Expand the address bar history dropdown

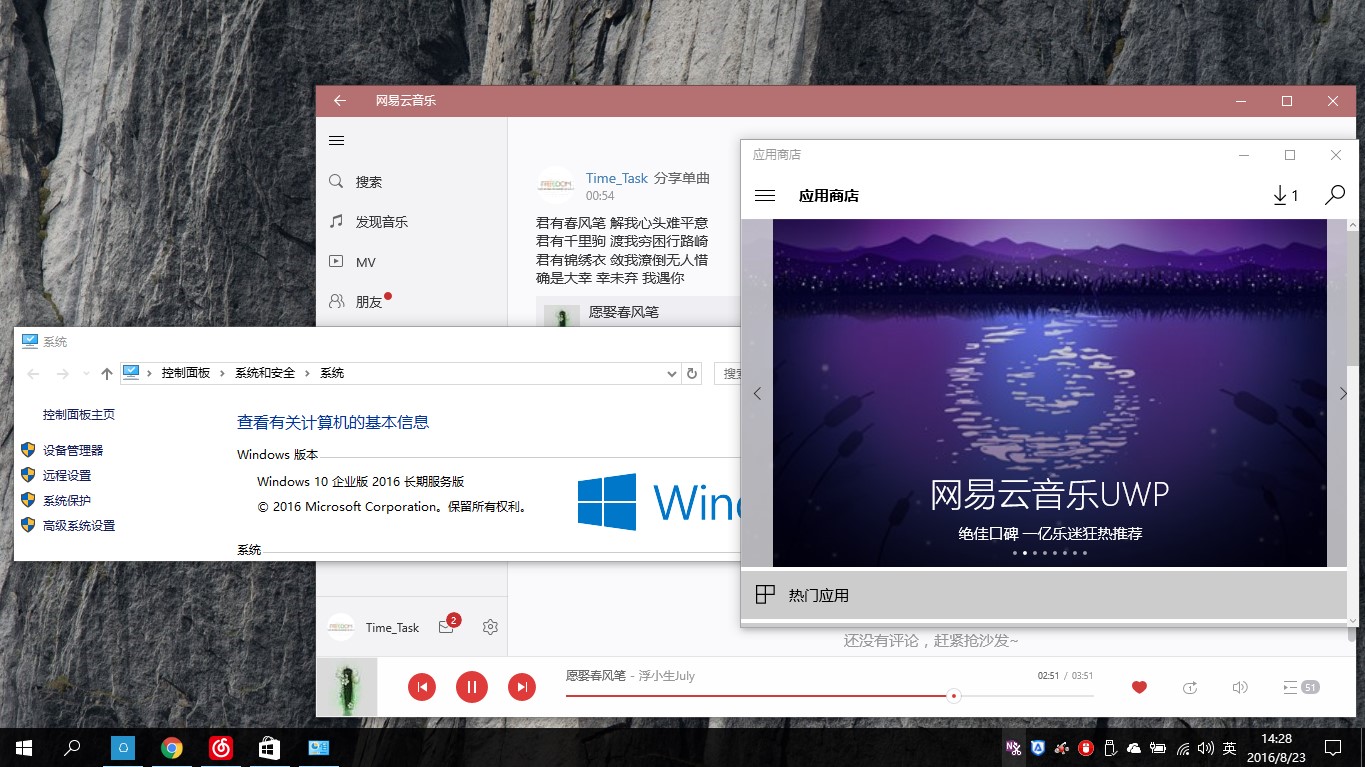(672, 373)
